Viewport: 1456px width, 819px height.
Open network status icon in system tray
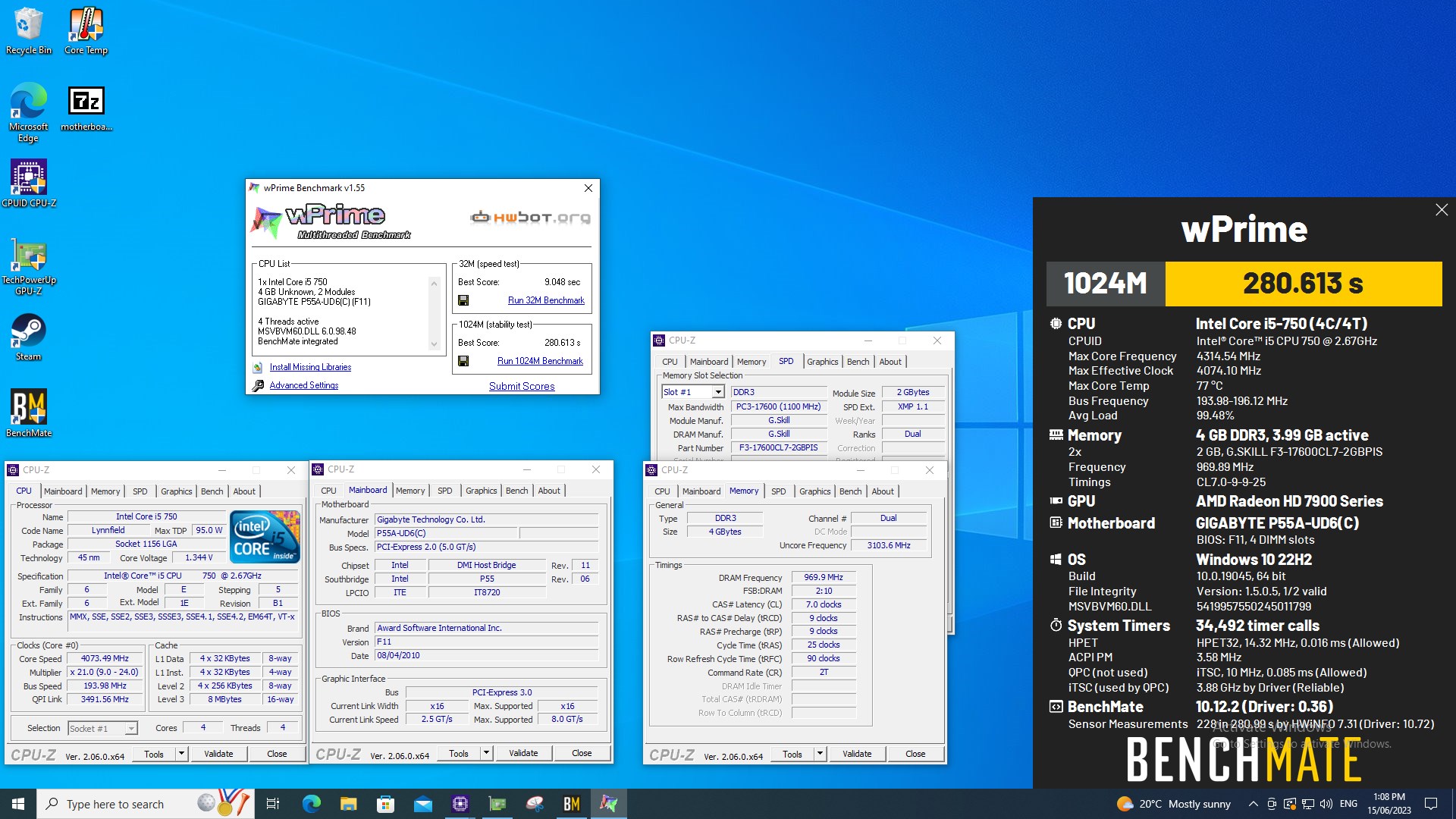coord(1307,804)
